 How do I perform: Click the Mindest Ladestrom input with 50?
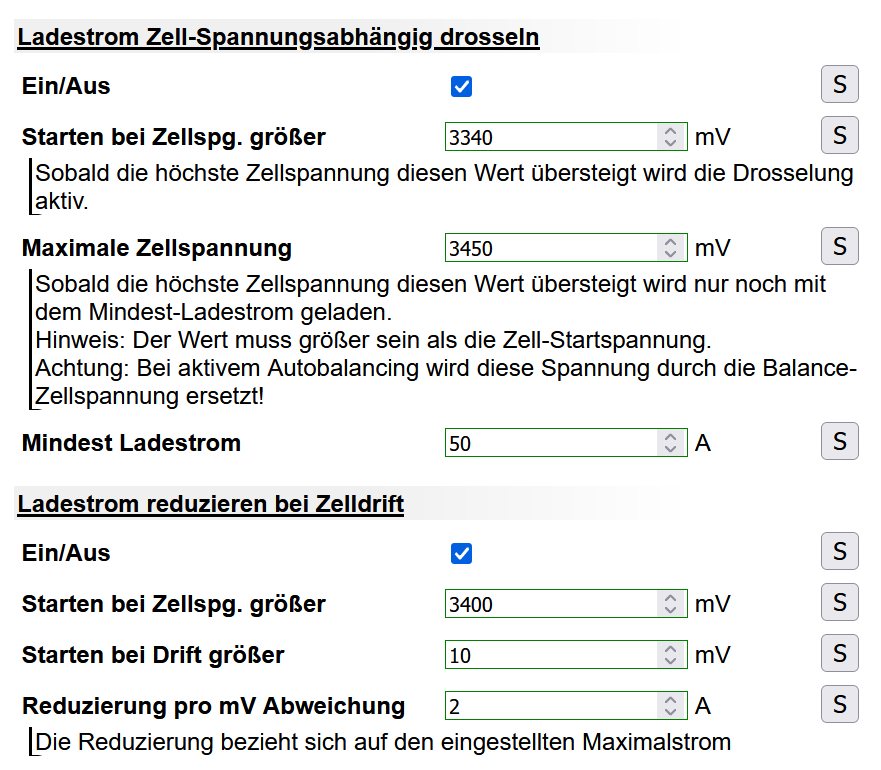point(552,443)
